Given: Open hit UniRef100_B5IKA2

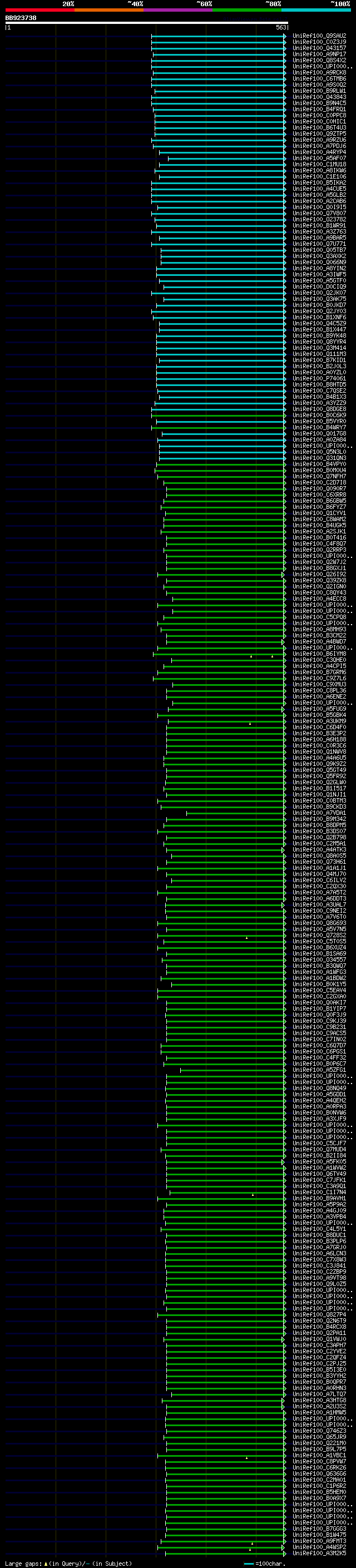Looking at the screenshot, I should click(x=319, y=182).
